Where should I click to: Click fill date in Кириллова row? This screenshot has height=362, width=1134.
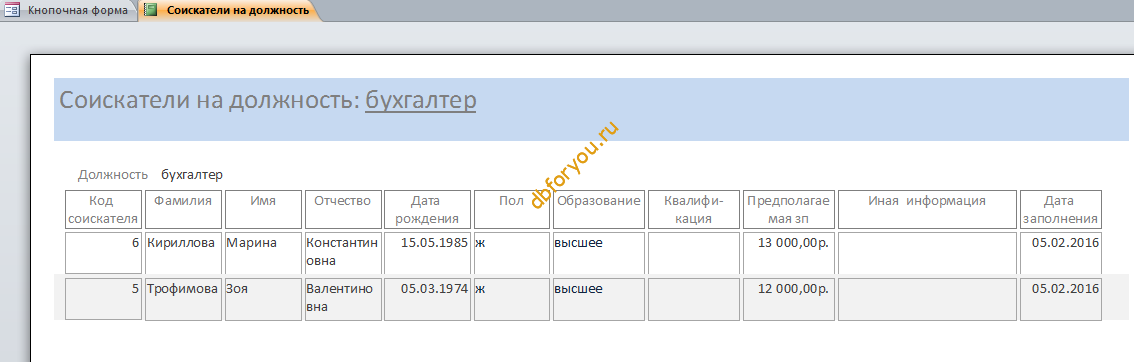[1060, 253]
